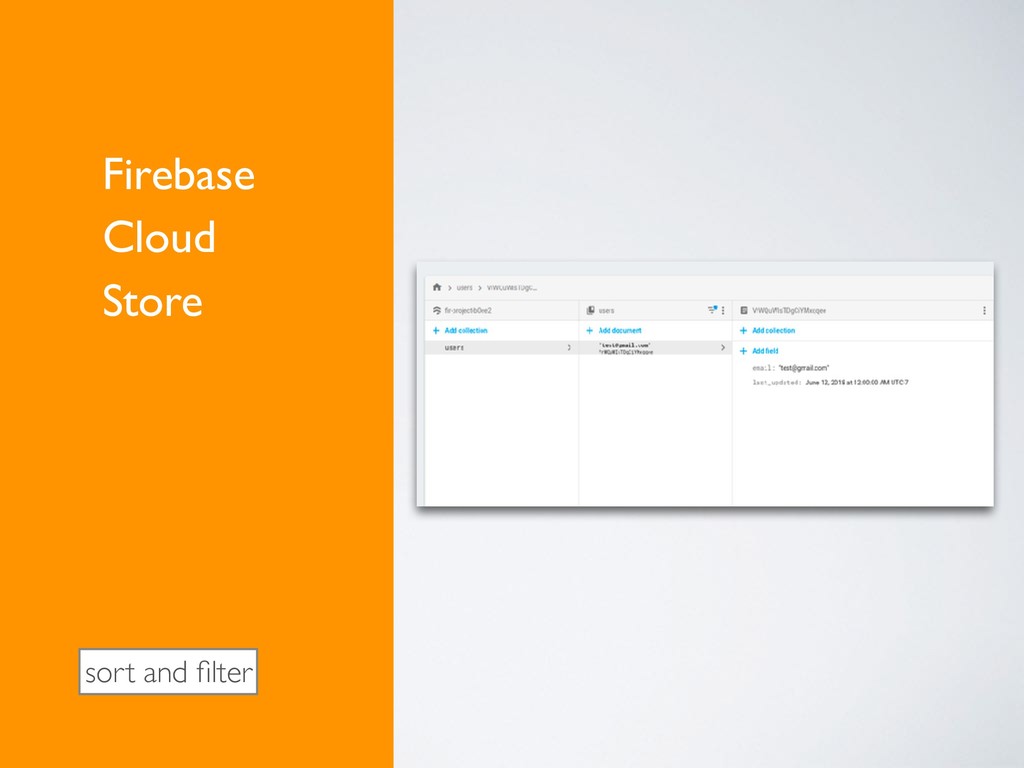Click the last_updated field name
The image size is (1024, 768).
pyautogui.click(x=776, y=382)
